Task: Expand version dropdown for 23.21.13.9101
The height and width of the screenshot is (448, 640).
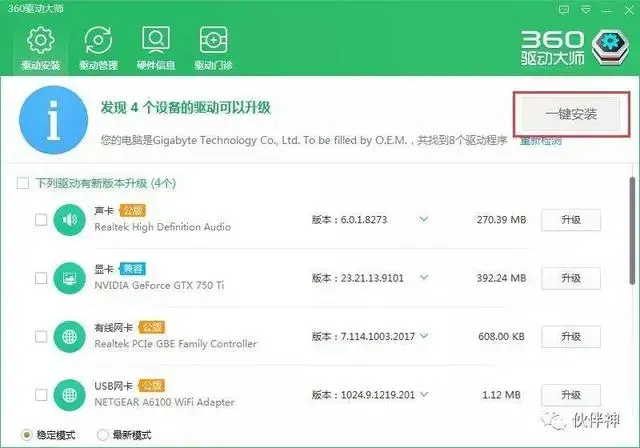Action: 424,278
